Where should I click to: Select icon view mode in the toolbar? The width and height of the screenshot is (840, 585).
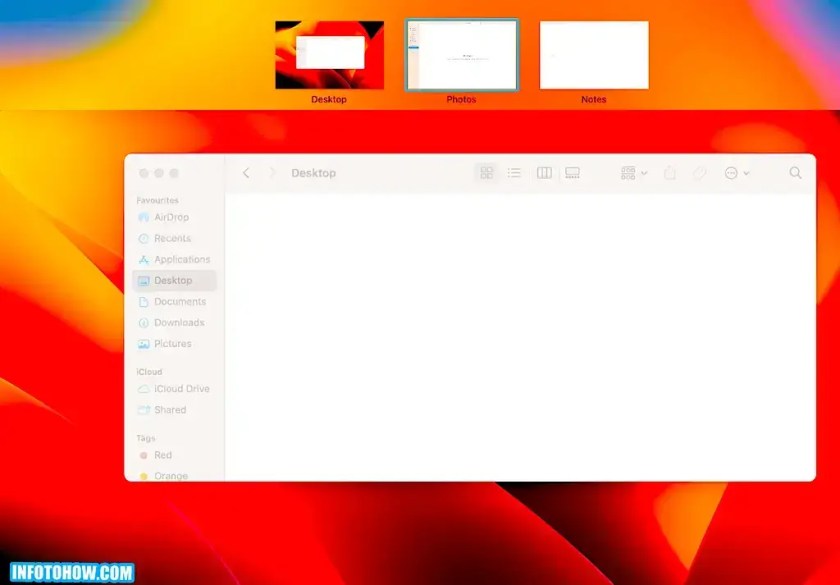click(x=486, y=172)
